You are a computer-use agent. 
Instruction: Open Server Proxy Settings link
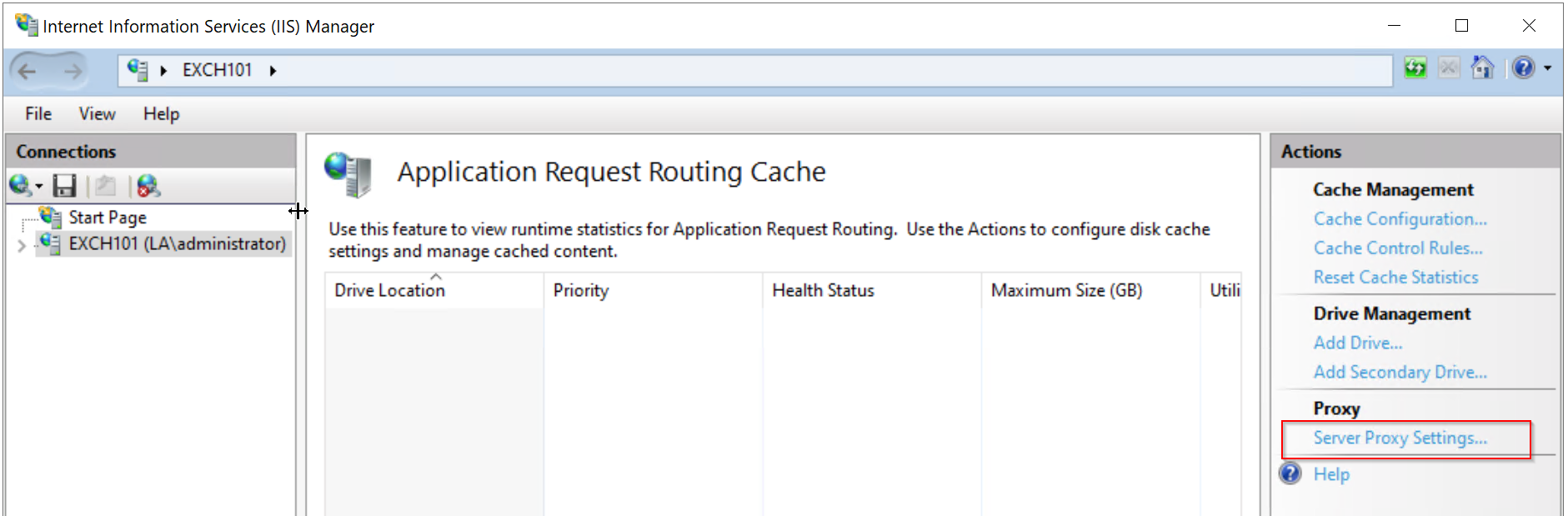pyautogui.click(x=1400, y=438)
